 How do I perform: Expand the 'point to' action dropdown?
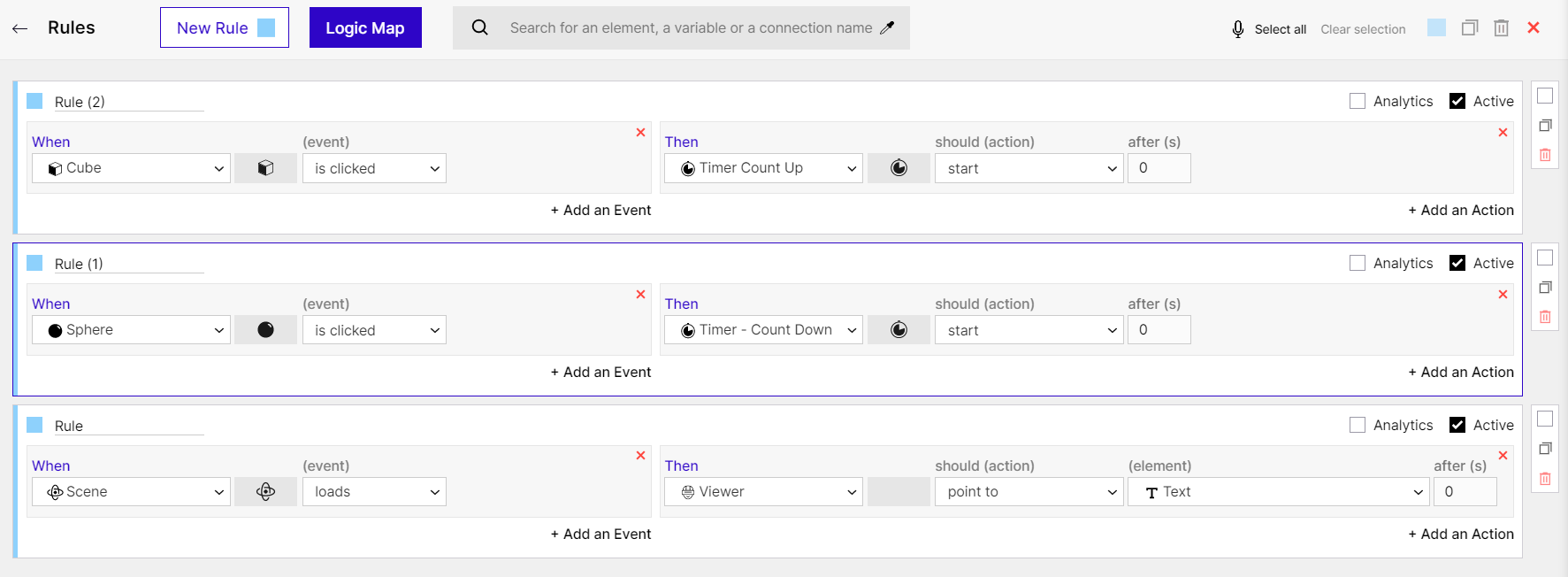click(1029, 492)
